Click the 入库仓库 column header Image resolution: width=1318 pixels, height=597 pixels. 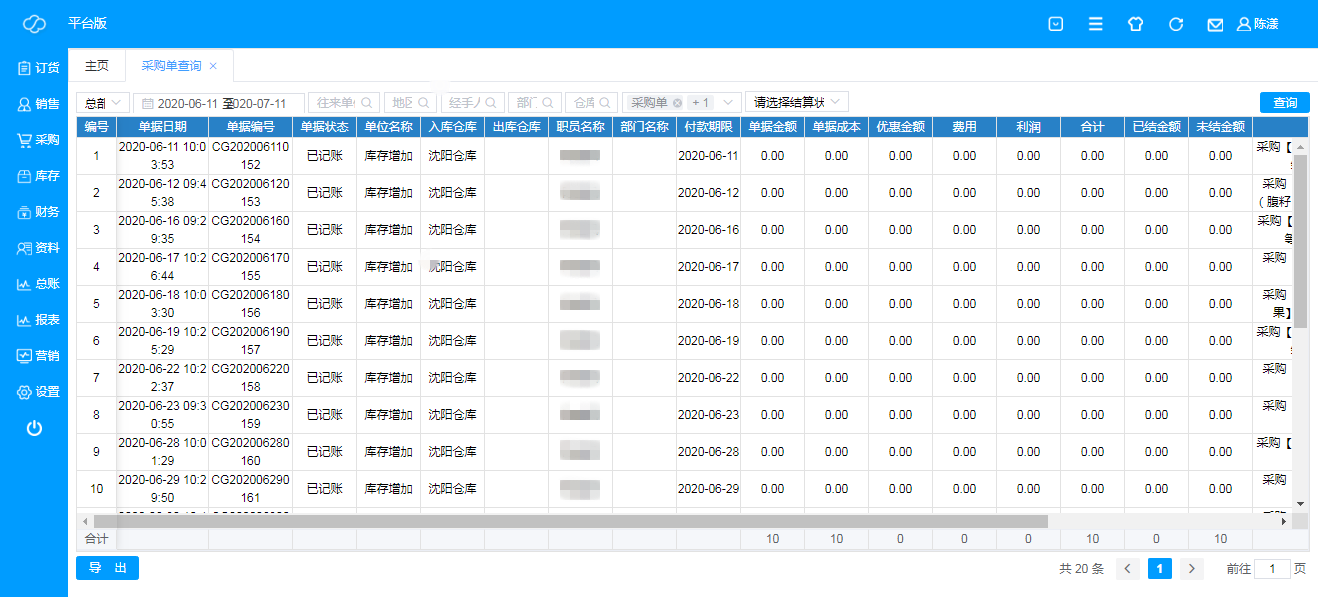tap(453, 127)
